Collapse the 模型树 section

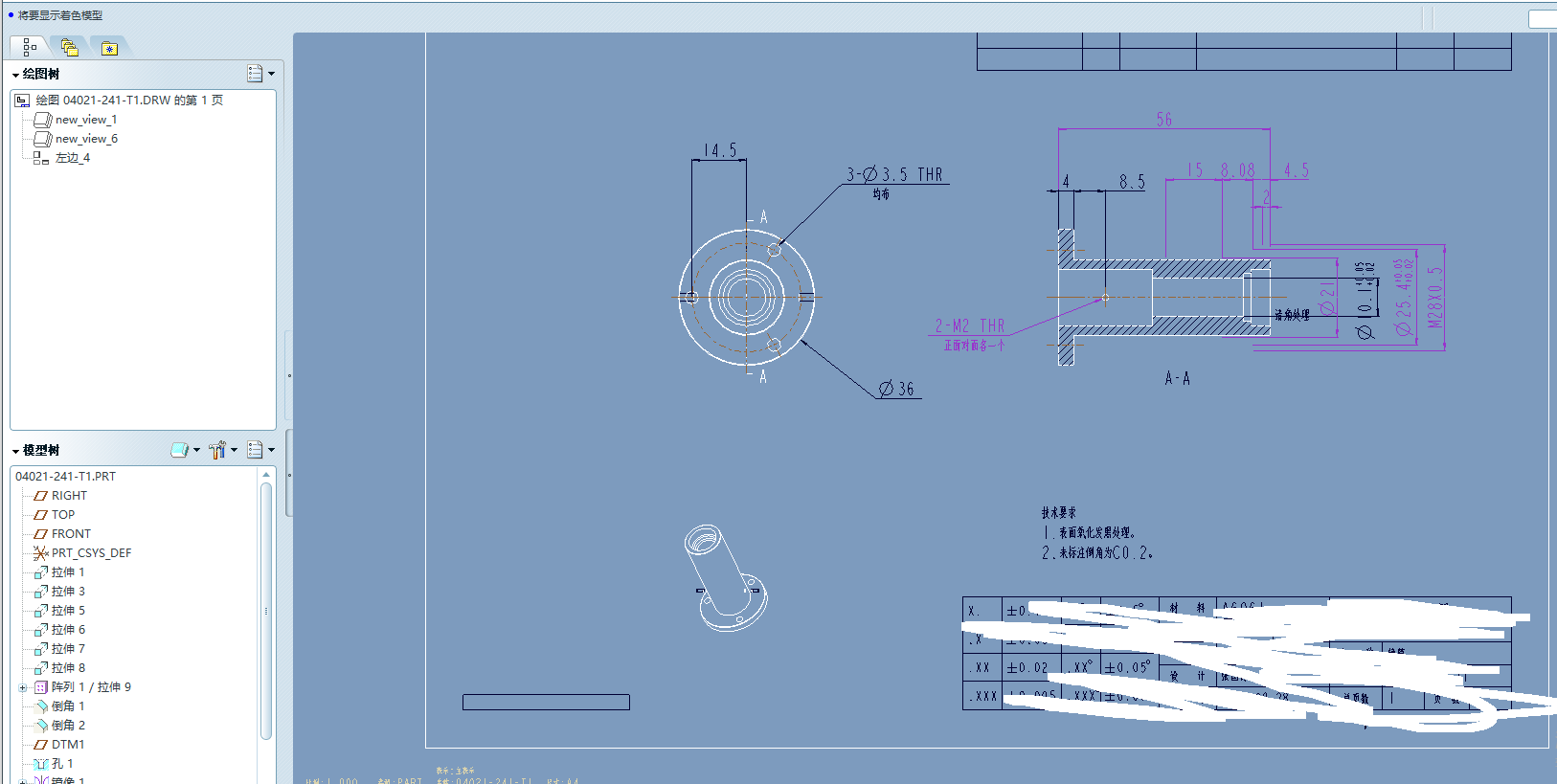pyautogui.click(x=15, y=451)
